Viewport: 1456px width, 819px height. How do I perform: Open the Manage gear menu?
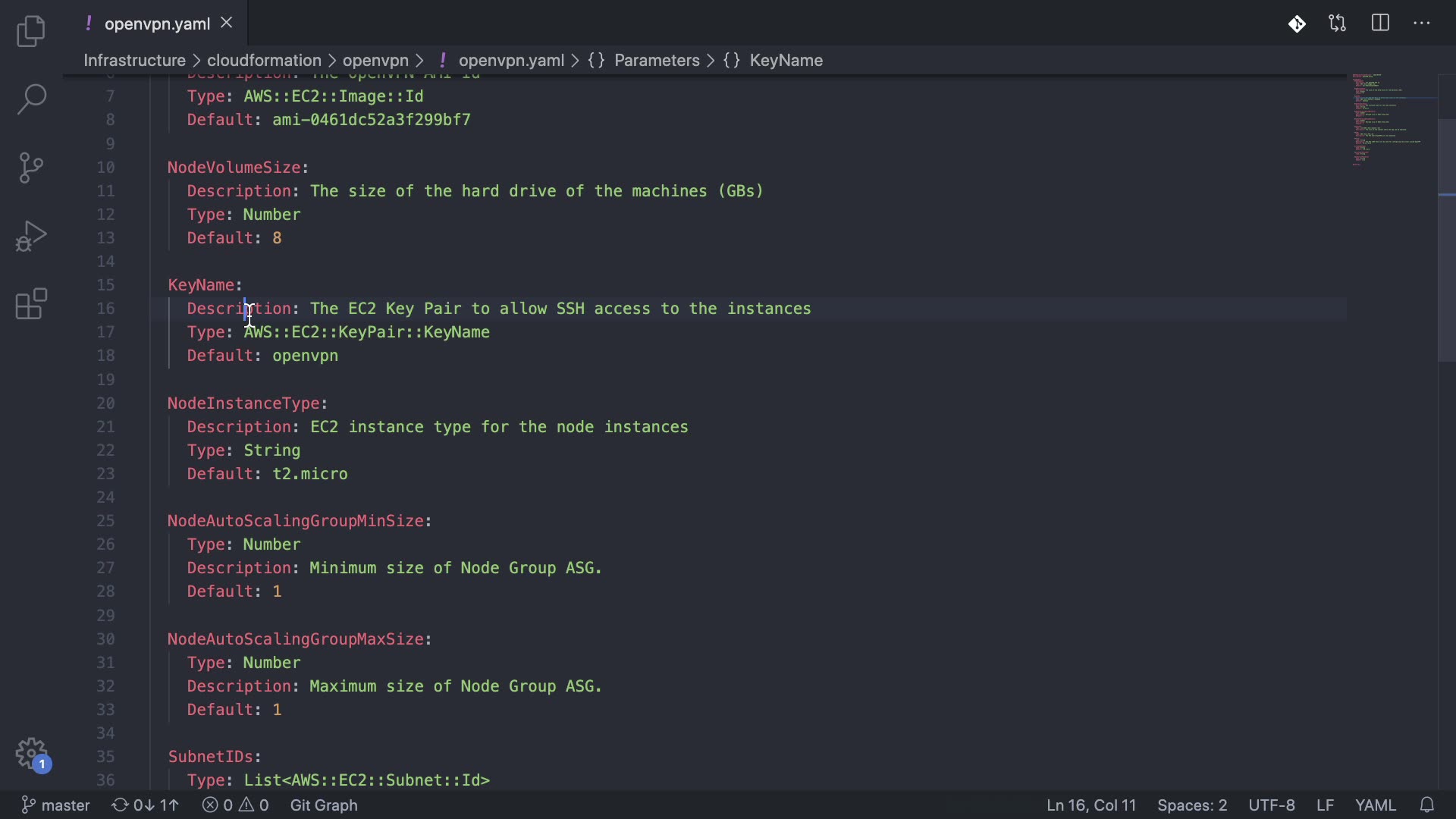pos(31,754)
